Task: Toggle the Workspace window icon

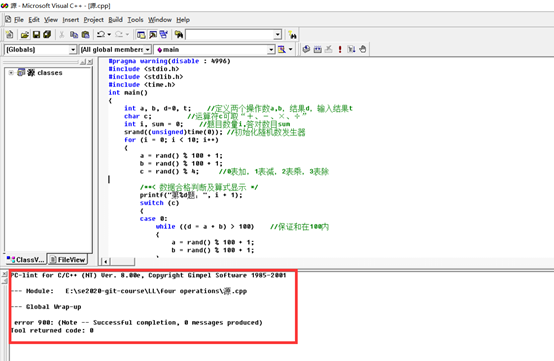Action: tap(141, 35)
